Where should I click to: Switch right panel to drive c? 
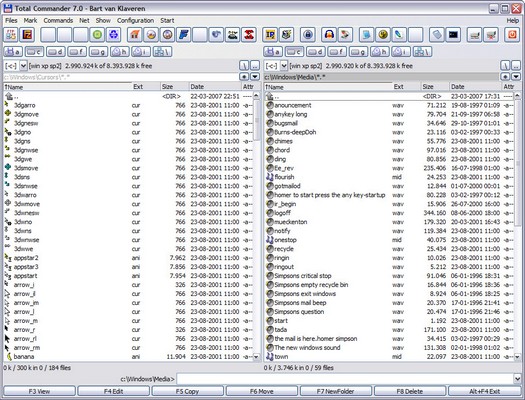295,52
